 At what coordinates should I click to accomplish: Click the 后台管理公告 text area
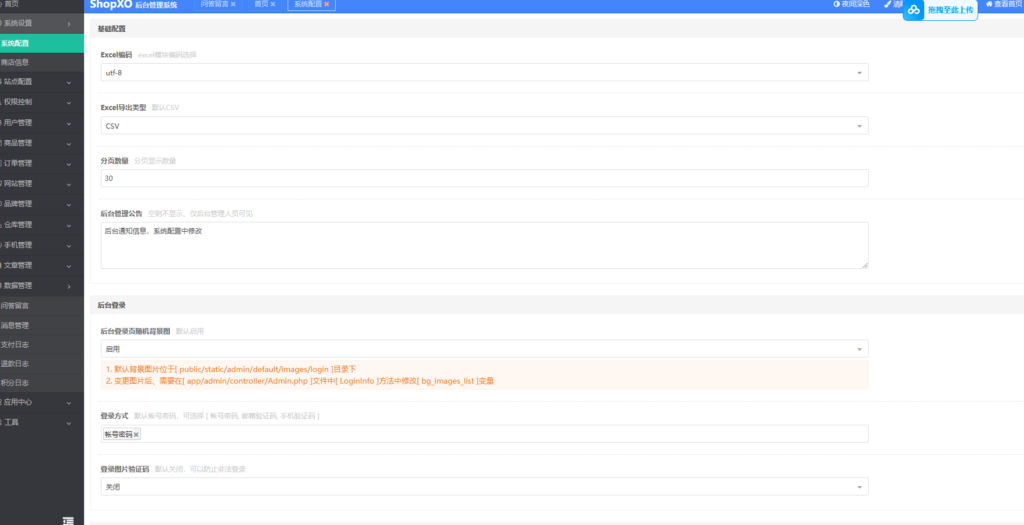(484, 245)
